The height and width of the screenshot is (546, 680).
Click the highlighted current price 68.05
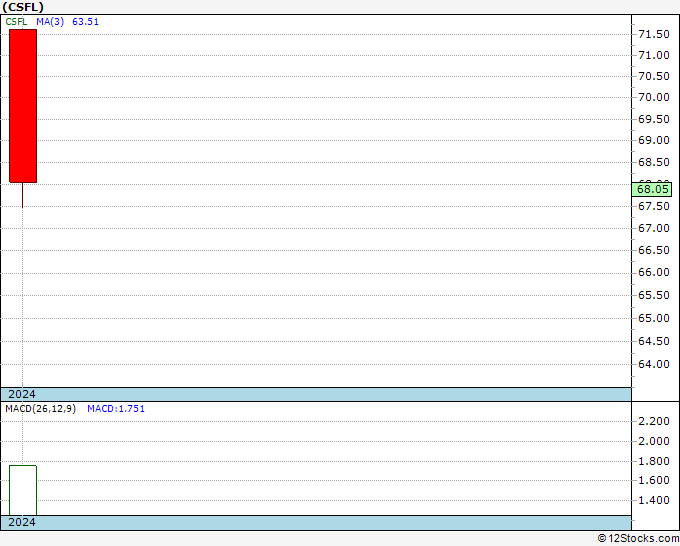click(x=652, y=190)
